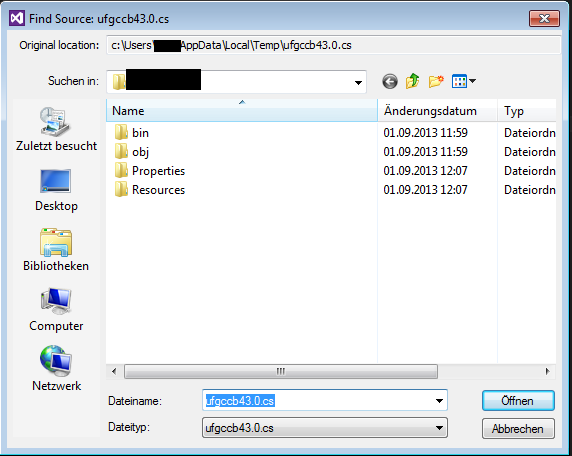Create a new folder
The image size is (572, 456).
(436, 81)
